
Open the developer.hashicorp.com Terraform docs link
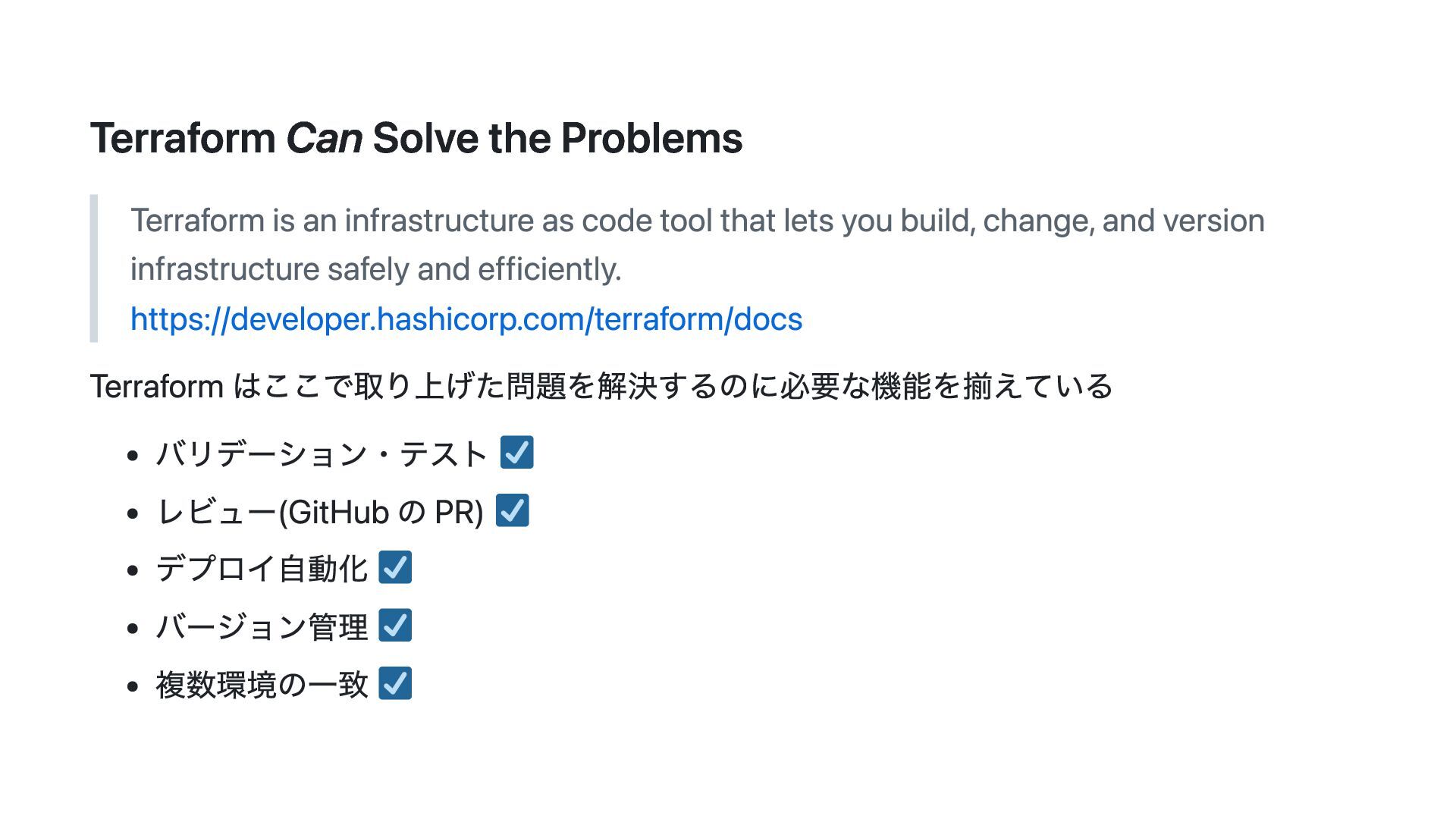click(466, 319)
